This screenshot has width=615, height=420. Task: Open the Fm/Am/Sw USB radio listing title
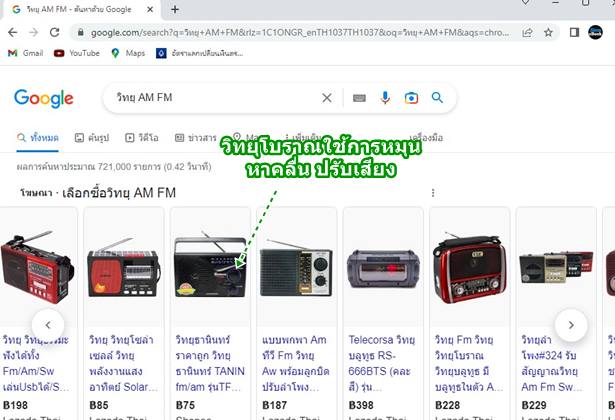[36, 363]
